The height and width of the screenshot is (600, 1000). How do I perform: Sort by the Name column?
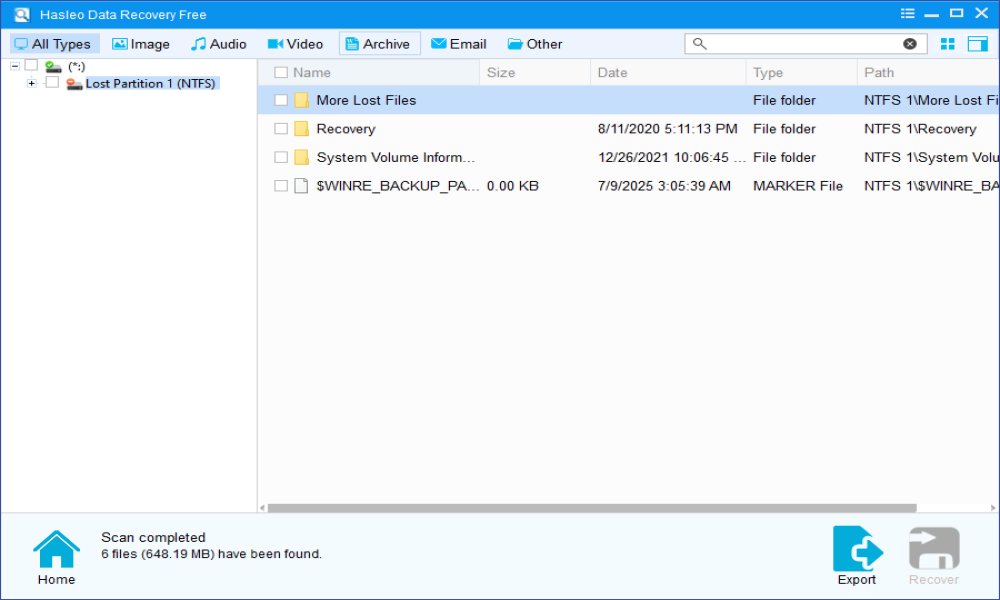point(312,73)
